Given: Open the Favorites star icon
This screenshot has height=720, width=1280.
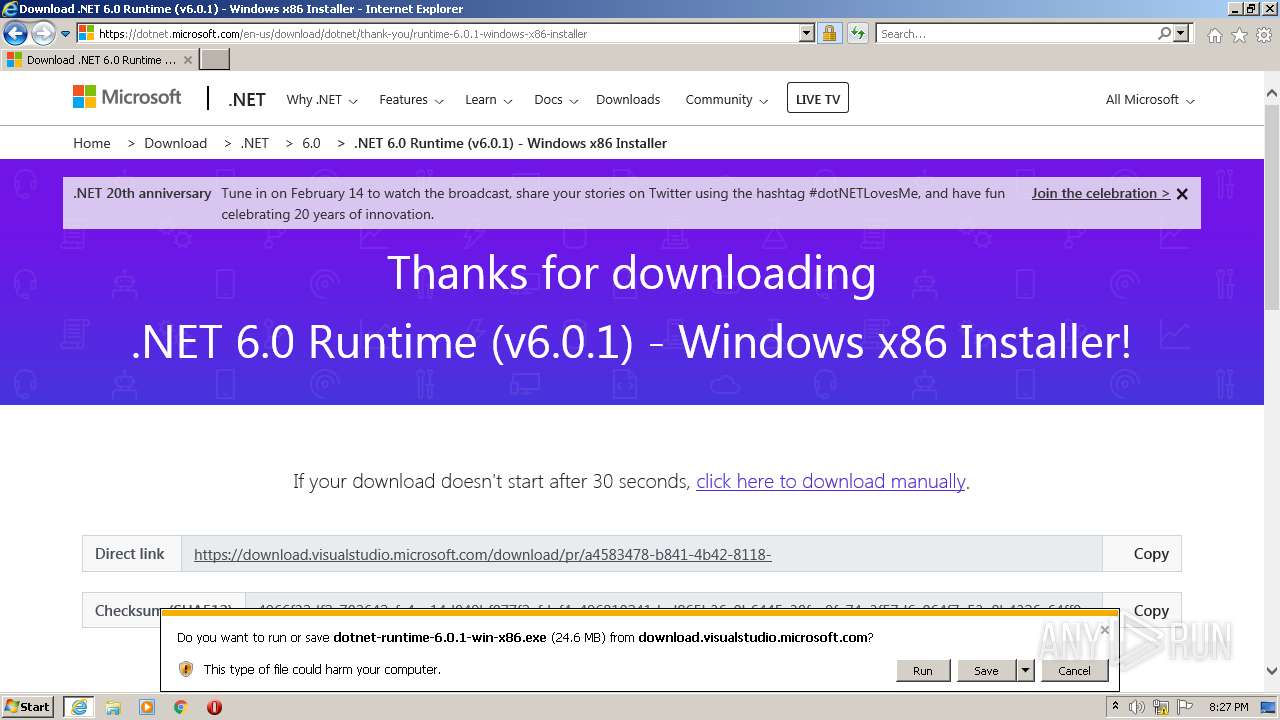Looking at the screenshot, I should (1239, 35).
